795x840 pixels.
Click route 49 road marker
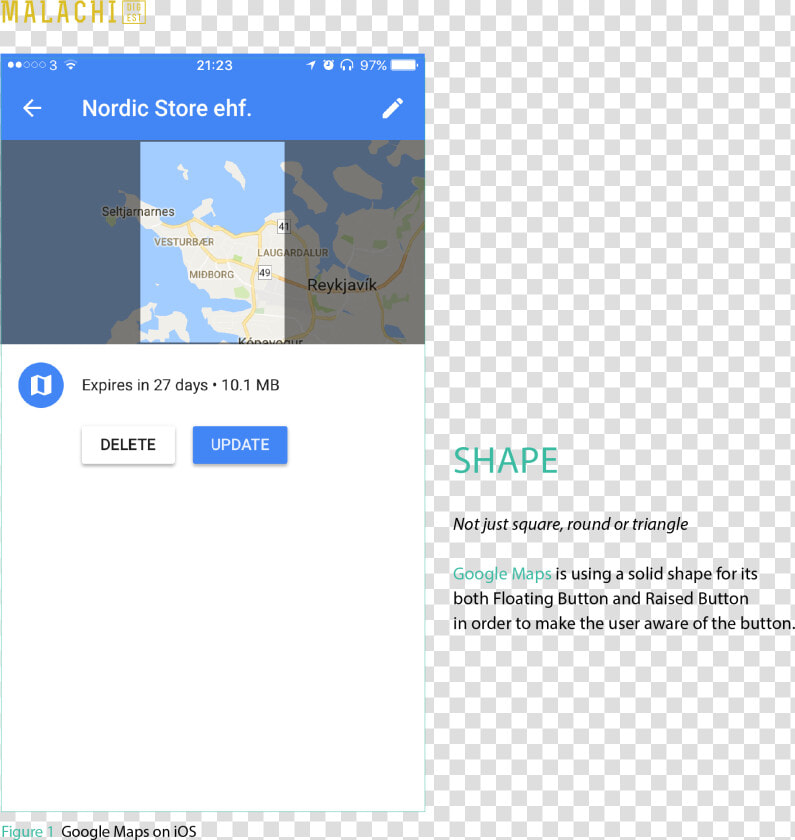(265, 273)
